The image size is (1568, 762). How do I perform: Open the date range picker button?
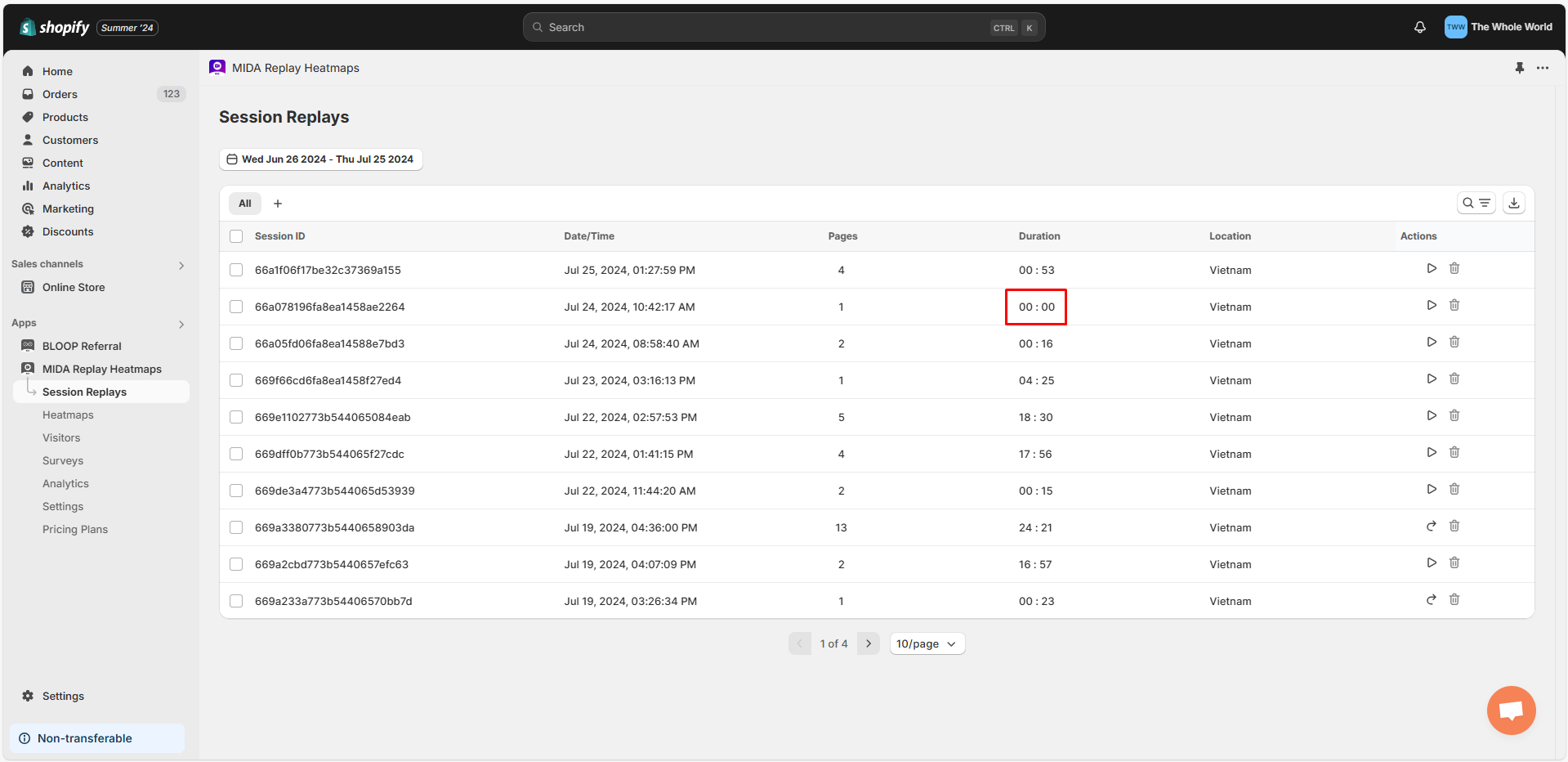[320, 159]
